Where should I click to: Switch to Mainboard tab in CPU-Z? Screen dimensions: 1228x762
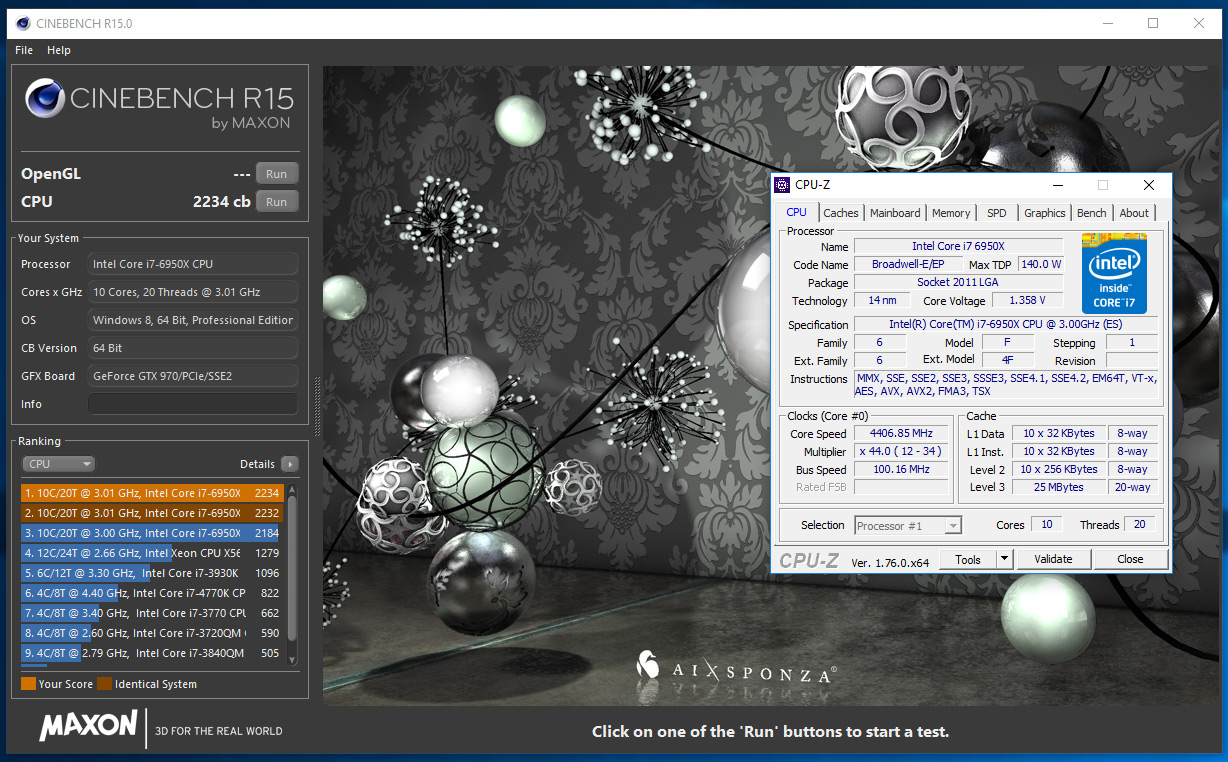click(895, 213)
